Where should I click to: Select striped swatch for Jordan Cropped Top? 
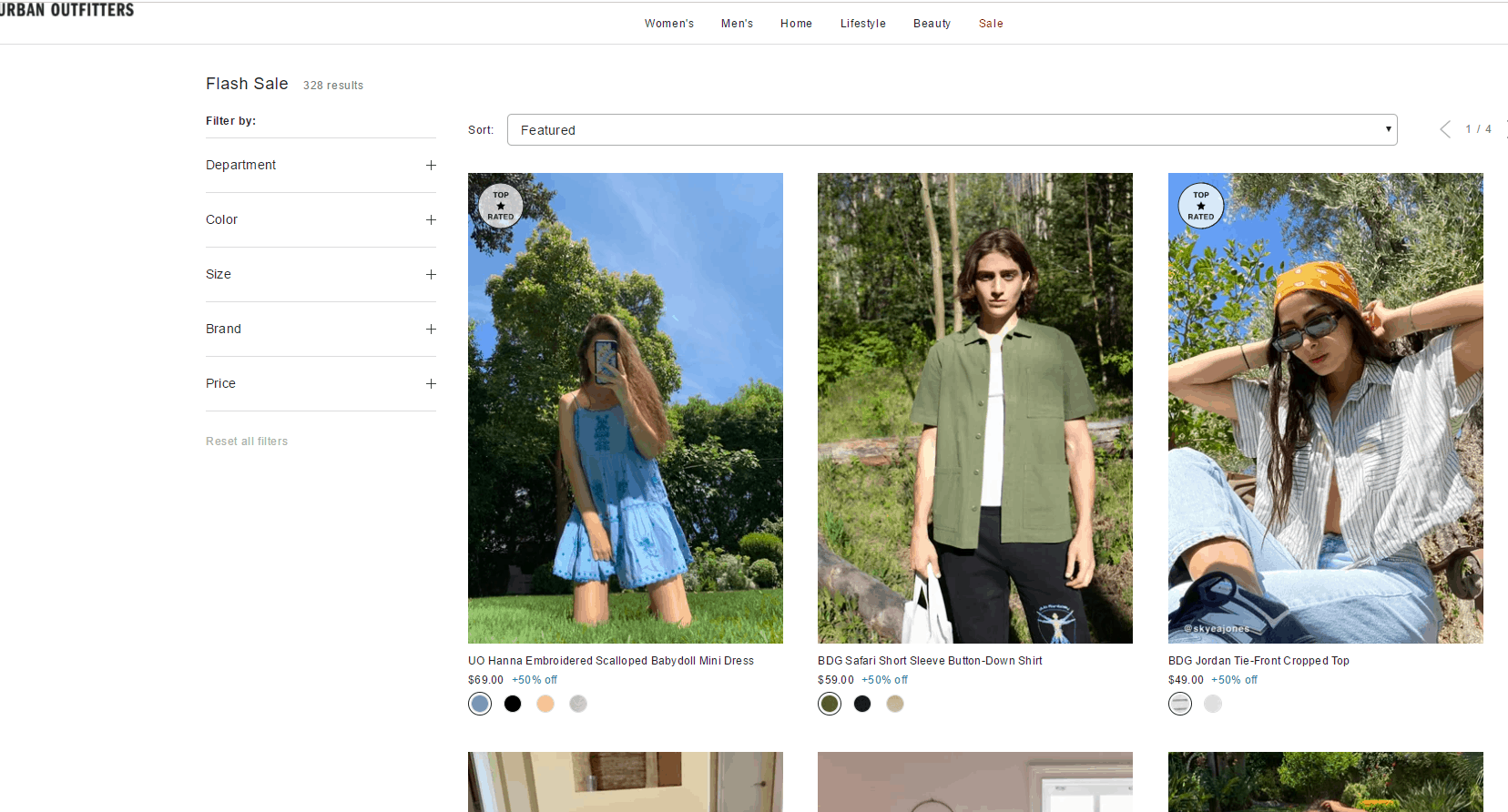[1180, 704]
